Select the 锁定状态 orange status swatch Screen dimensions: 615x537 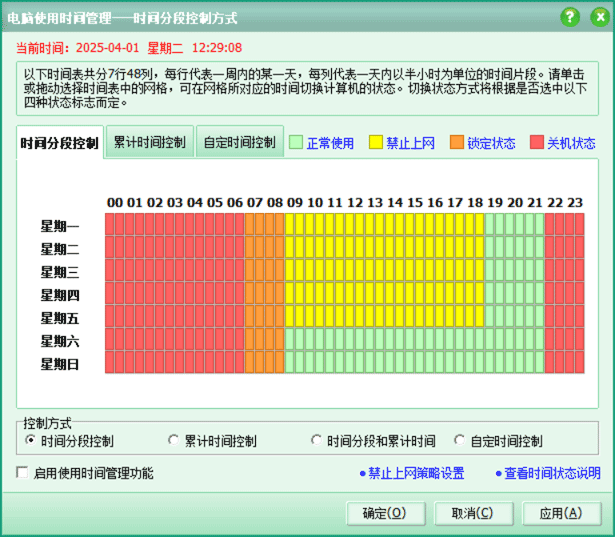(x=457, y=143)
